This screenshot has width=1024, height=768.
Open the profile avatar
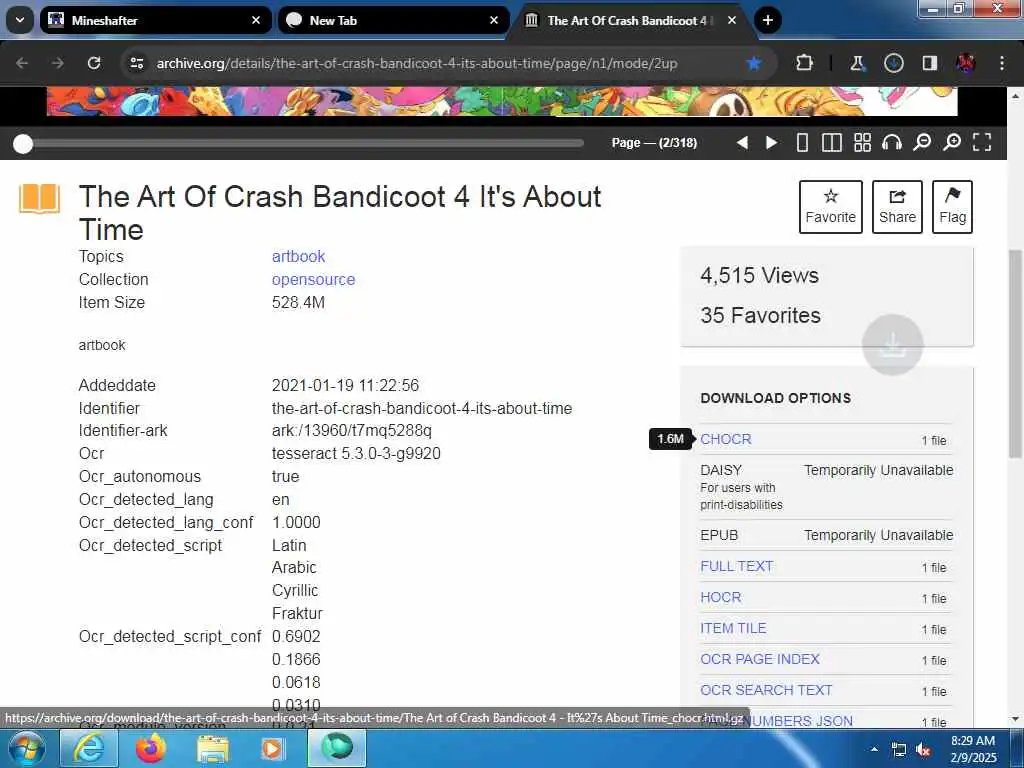coord(965,63)
